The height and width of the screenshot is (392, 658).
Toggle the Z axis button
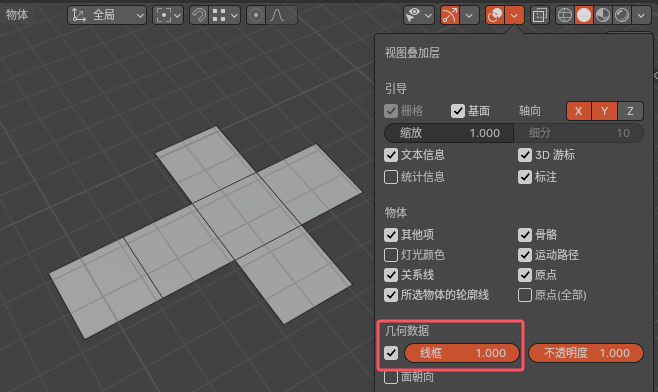coord(630,111)
